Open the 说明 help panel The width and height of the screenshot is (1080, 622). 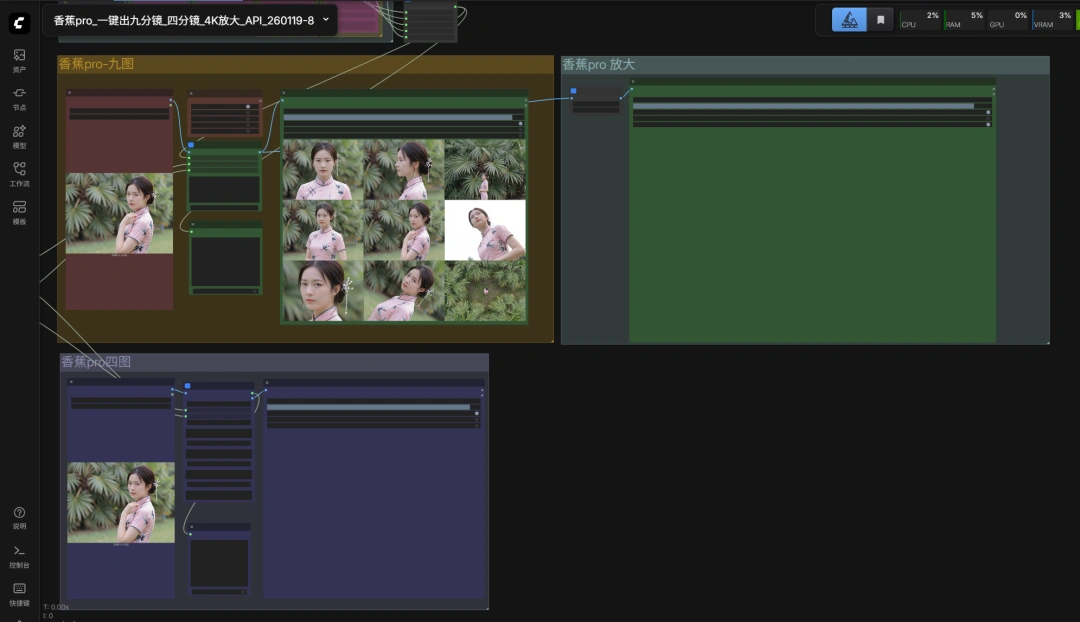coord(19,517)
